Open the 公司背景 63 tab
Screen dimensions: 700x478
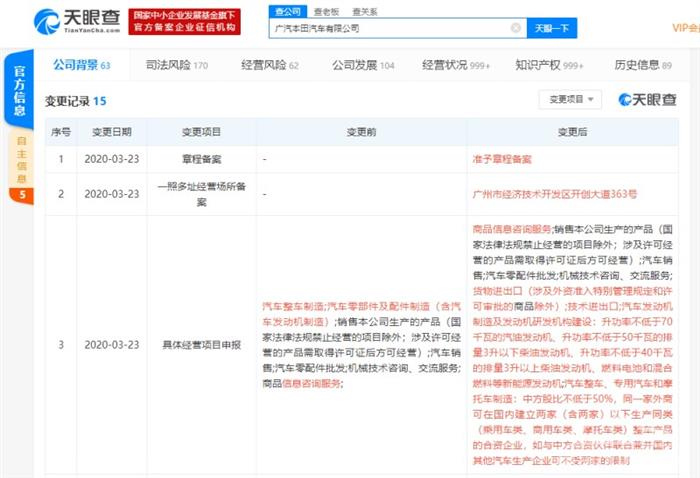pyautogui.click(x=82, y=65)
